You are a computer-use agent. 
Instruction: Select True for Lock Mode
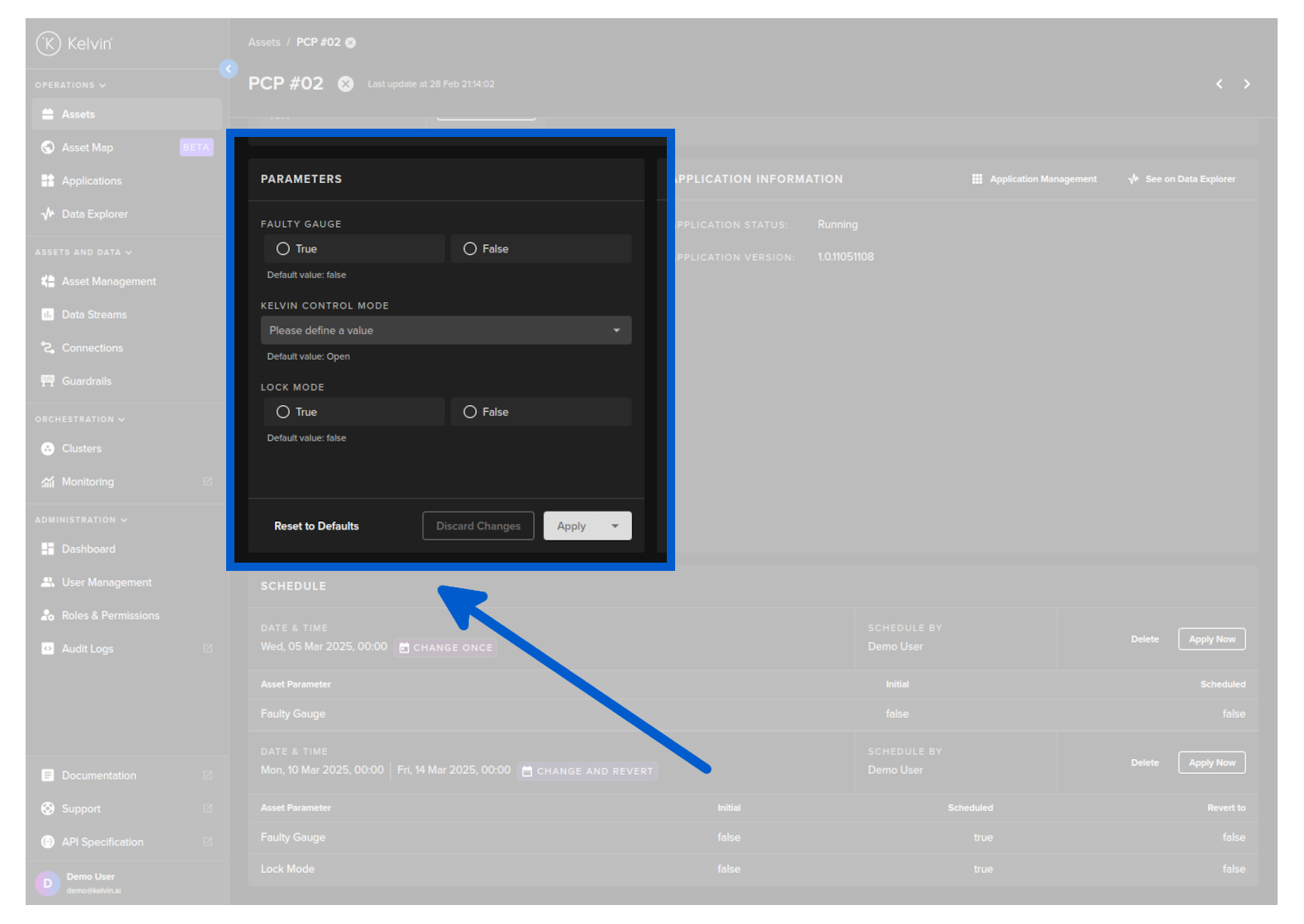point(283,412)
